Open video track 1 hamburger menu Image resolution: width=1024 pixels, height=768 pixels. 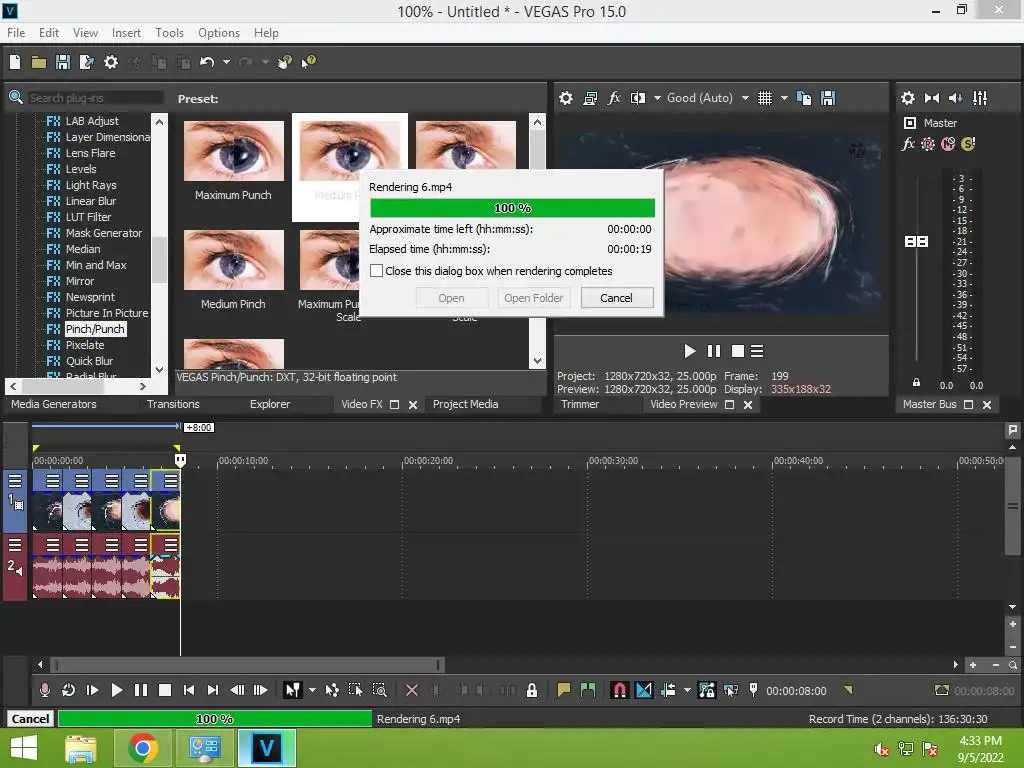(15, 481)
